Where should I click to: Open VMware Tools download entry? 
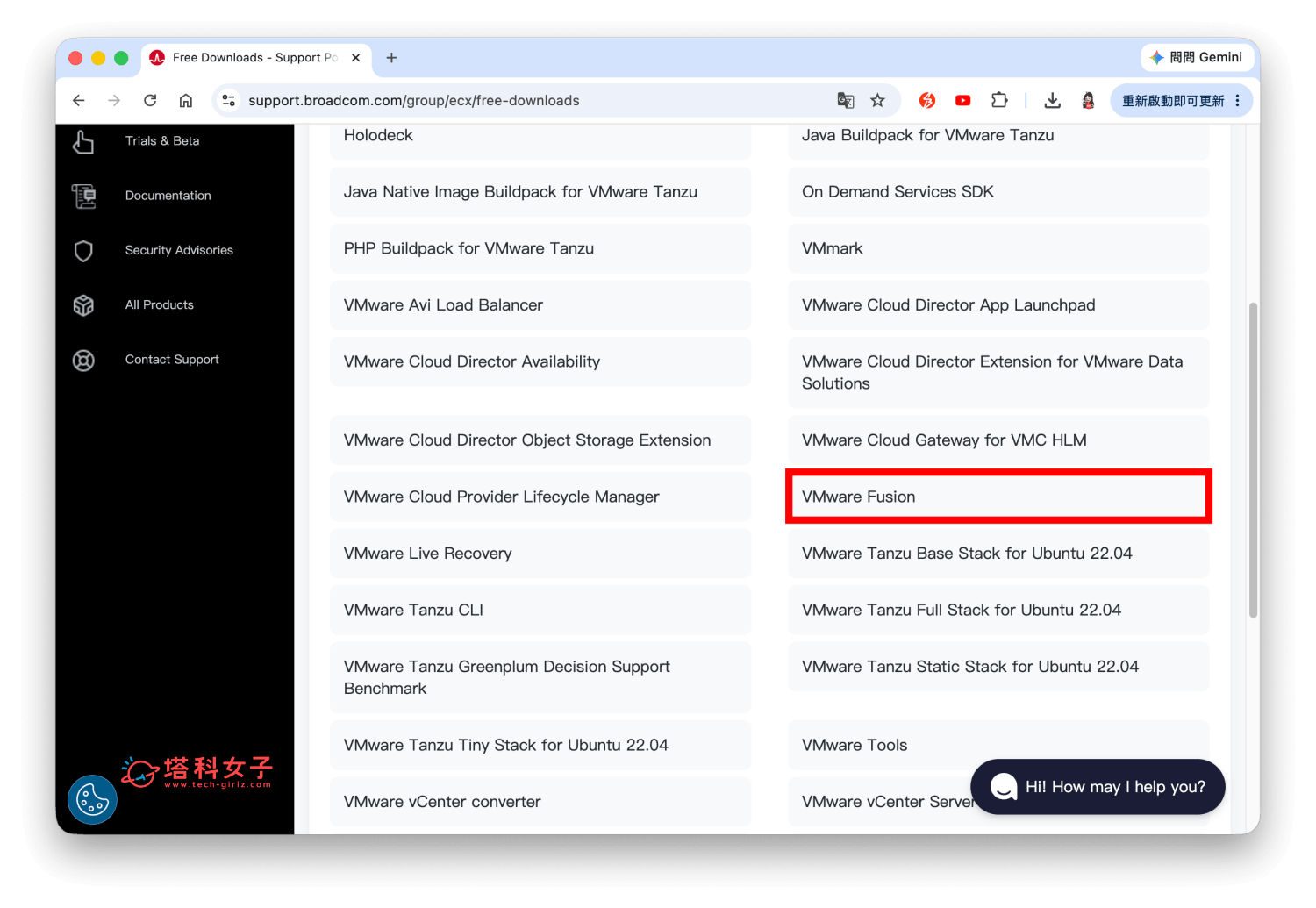pyautogui.click(x=998, y=745)
